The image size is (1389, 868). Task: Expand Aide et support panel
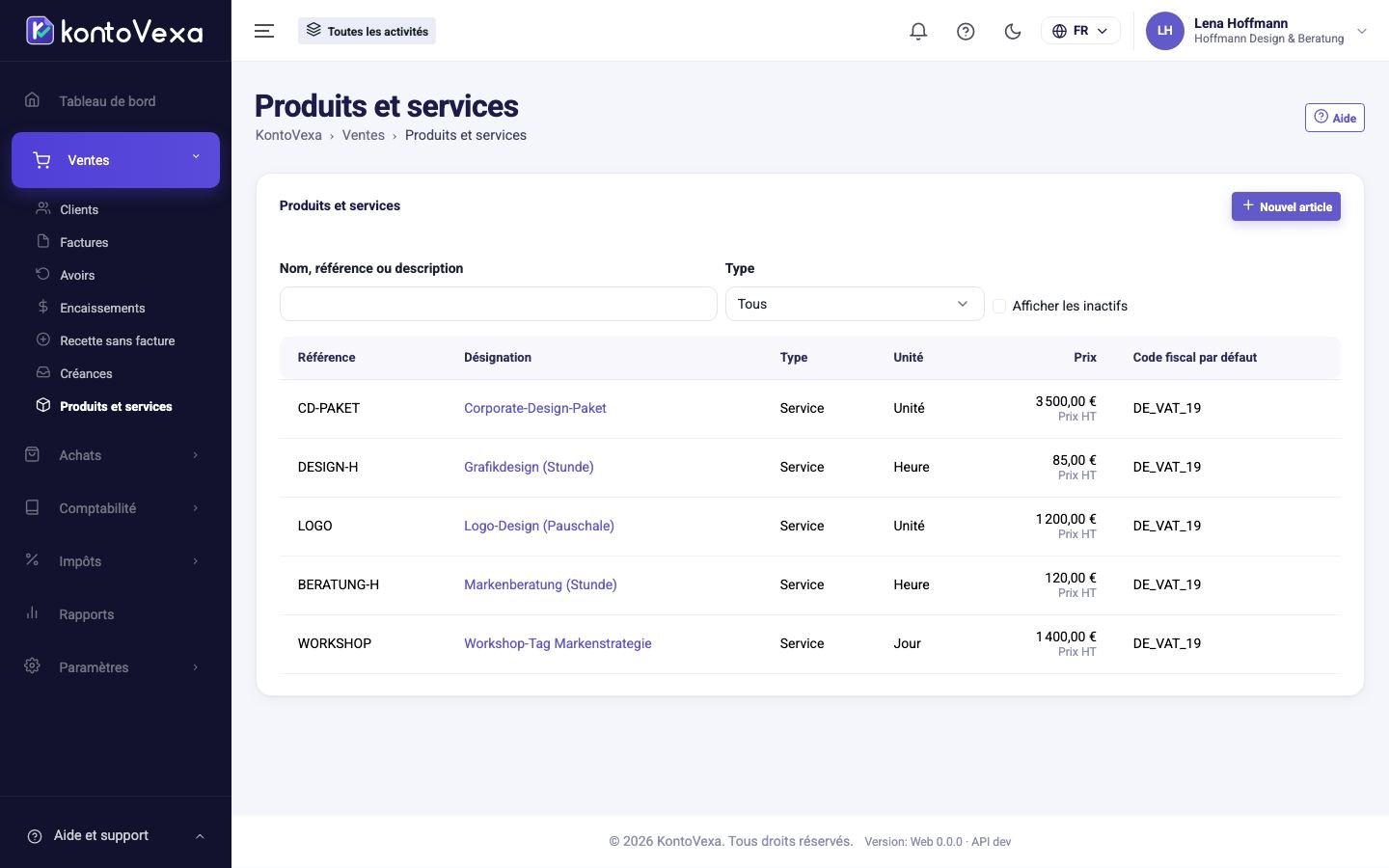[116, 835]
